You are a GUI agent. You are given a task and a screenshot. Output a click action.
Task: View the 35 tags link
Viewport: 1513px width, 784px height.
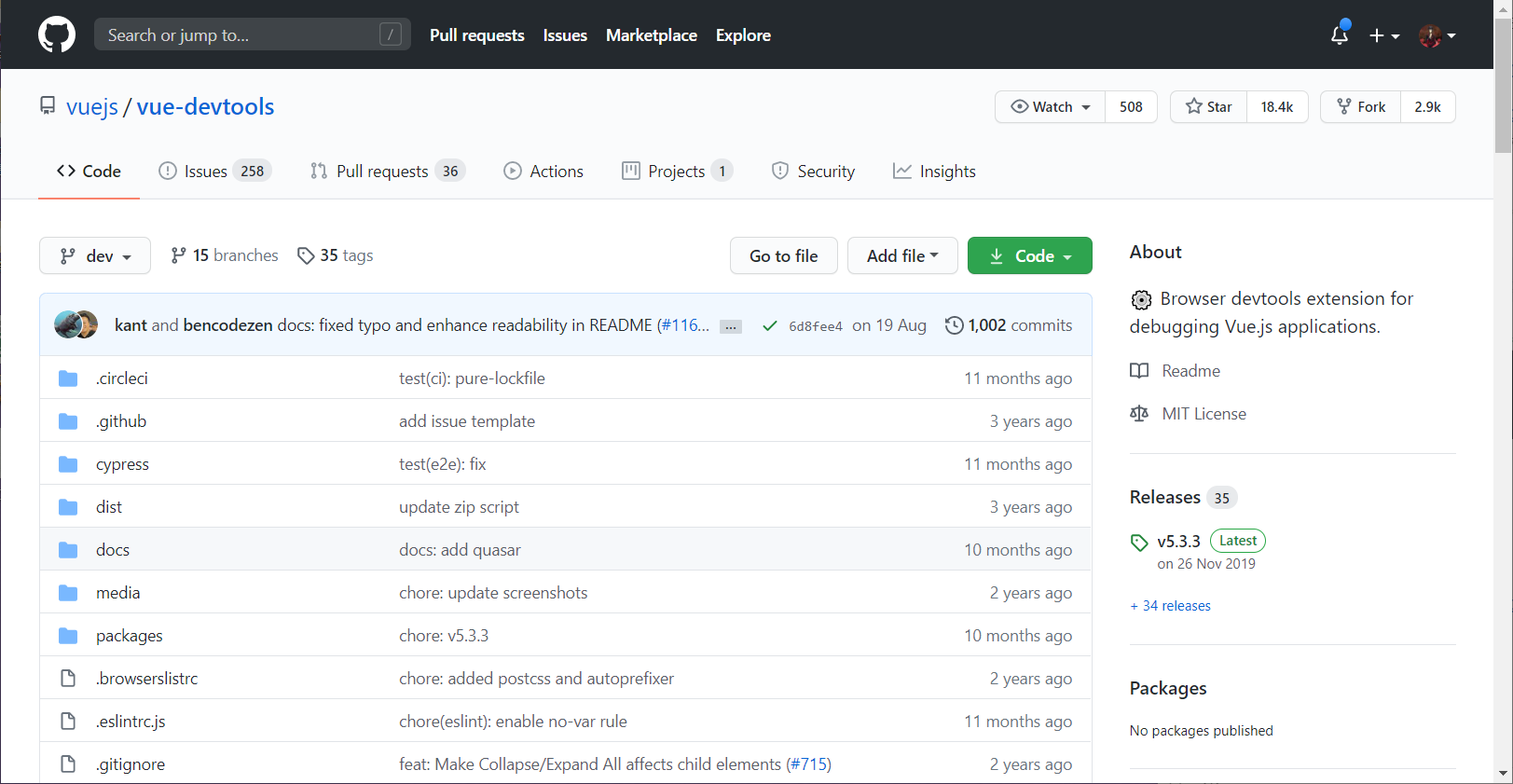(335, 254)
